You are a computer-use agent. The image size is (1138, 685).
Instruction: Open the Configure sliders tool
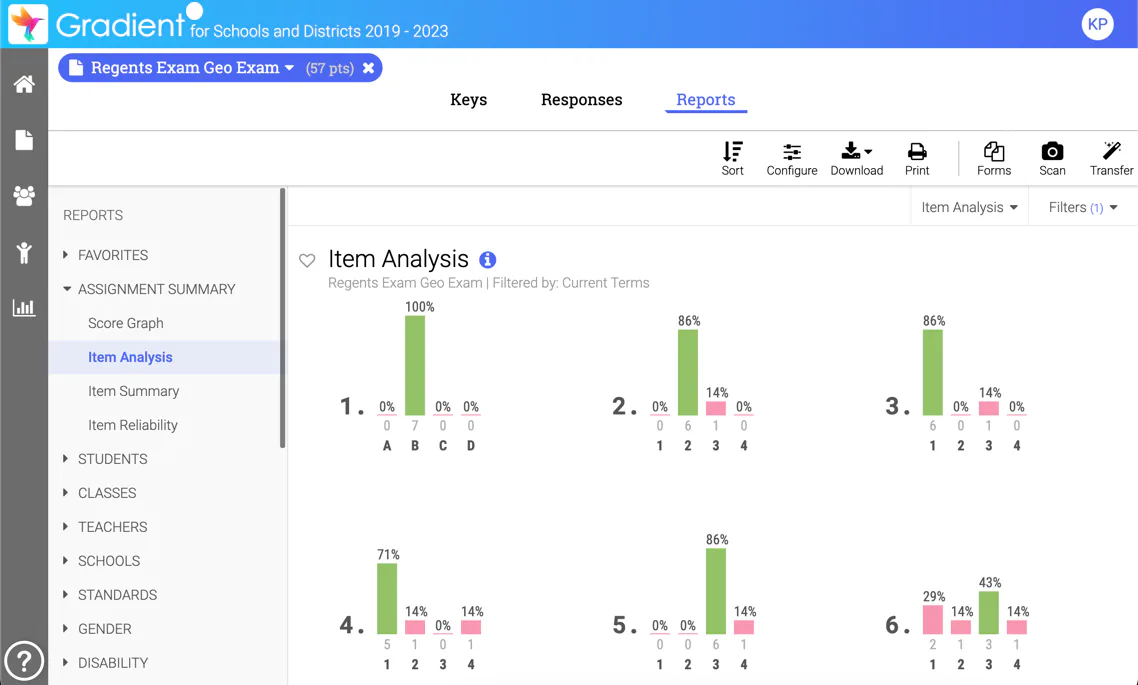[792, 159]
